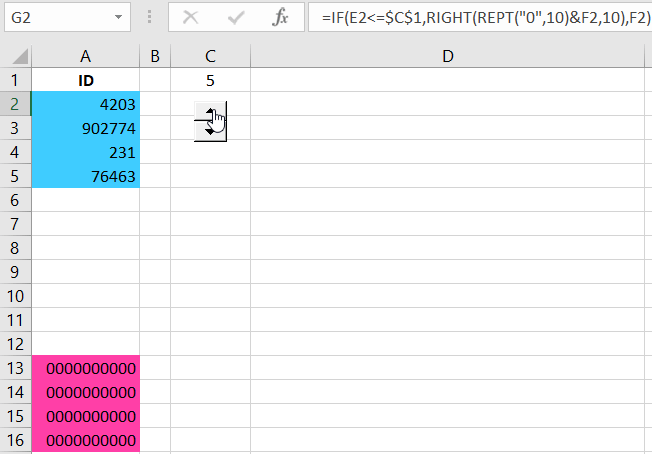Screen dimensions: 652x454
Task: Select row 10 header
Action: [15, 296]
